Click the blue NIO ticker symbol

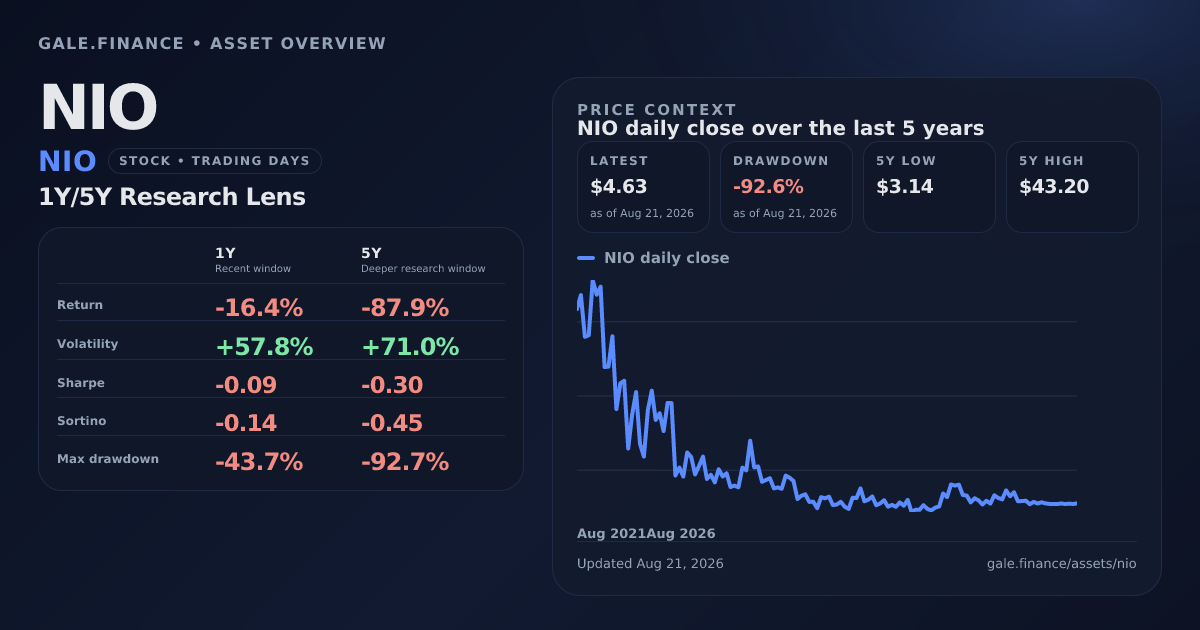pos(67,161)
